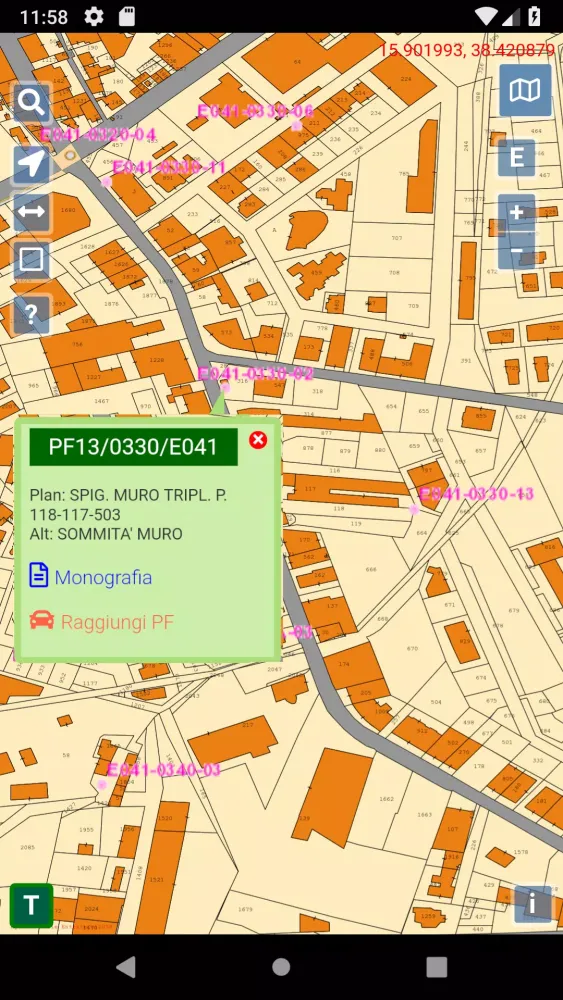Click the blue document icon beside Monografia
This screenshot has width=563, height=1000.
38,575
